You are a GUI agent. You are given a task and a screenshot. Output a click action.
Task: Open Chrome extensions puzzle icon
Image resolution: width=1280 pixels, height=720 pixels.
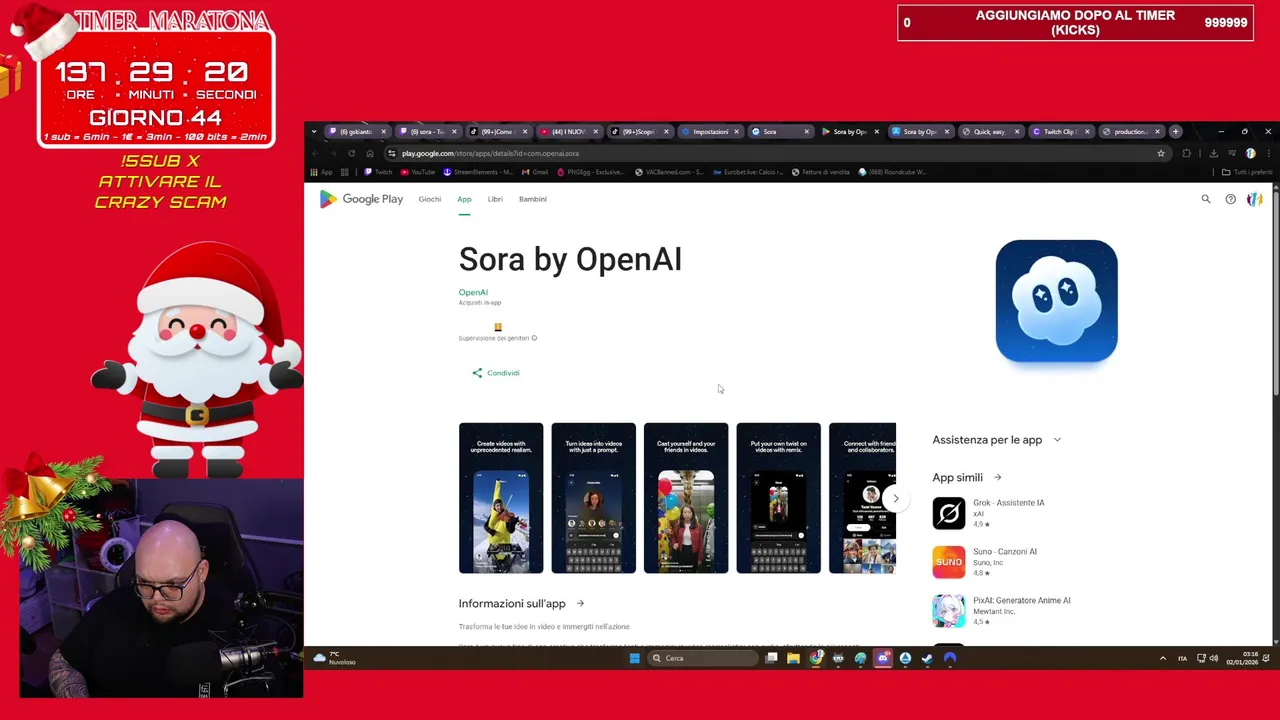pos(1187,153)
